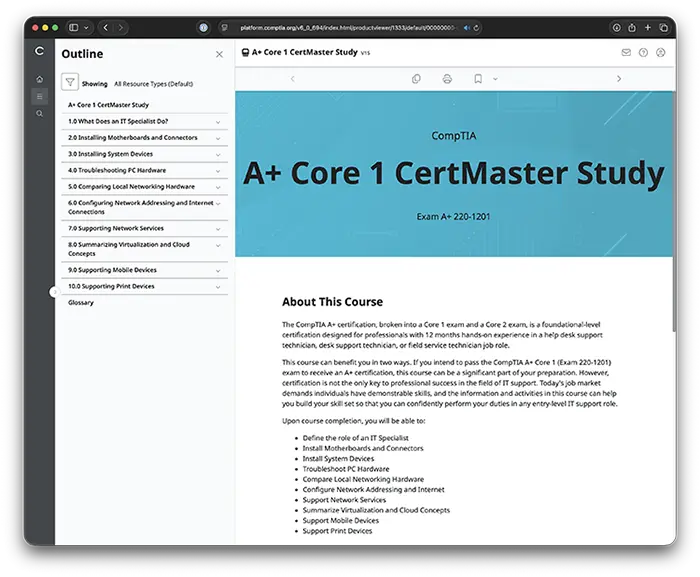Image resolution: width=700 pixels, height=577 pixels.
Task: Expand 4.0 Troubleshooting PC Hardware chevron
Action: (218, 171)
